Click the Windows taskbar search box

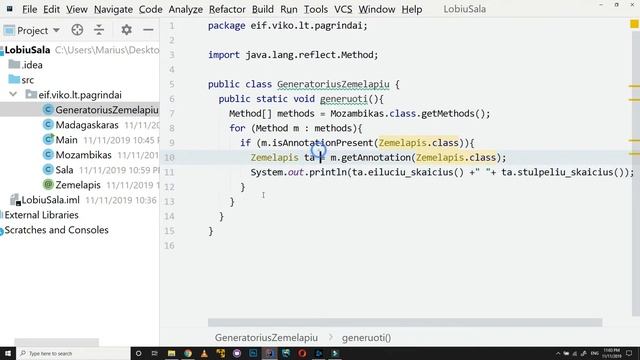[73, 353]
